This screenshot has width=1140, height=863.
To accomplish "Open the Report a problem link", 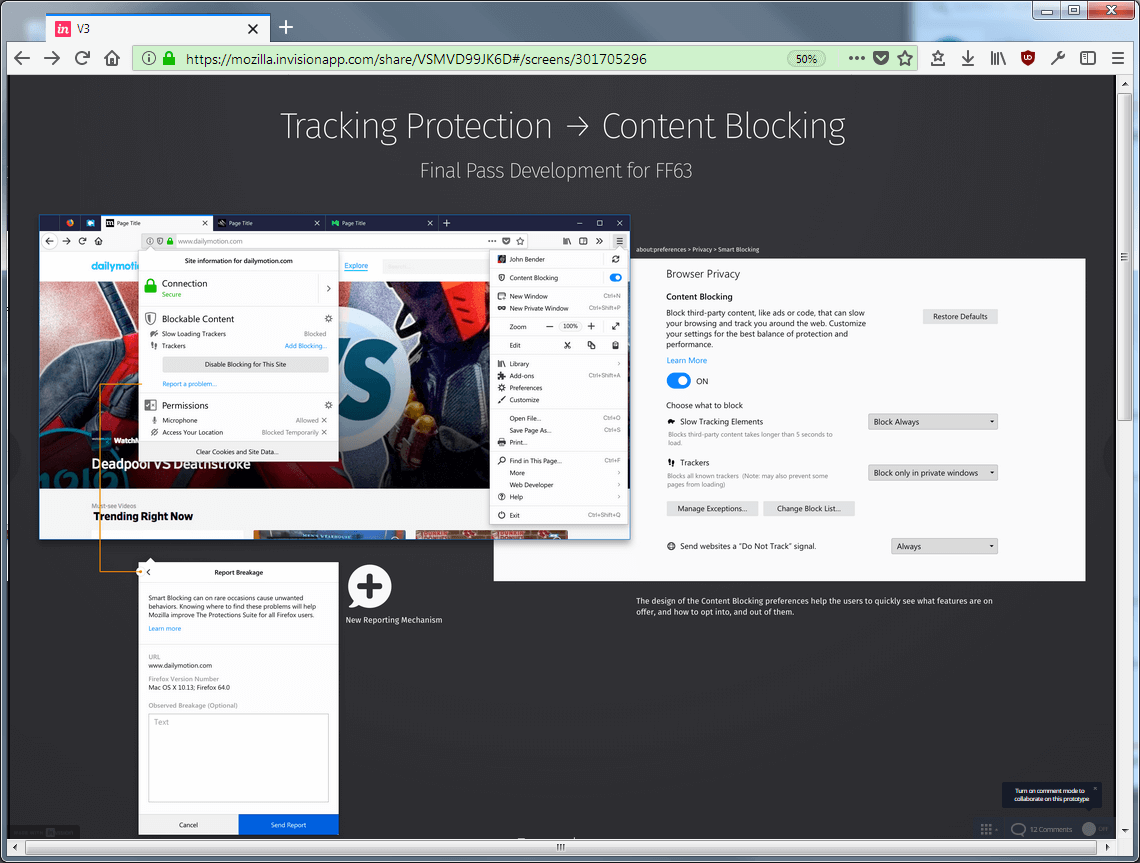I will tap(189, 383).
